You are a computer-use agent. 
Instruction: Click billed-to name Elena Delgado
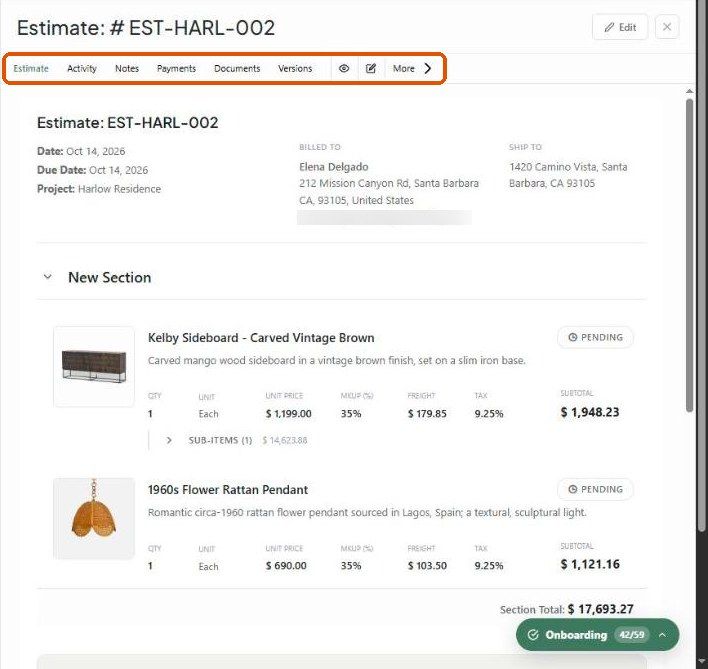tap(334, 167)
